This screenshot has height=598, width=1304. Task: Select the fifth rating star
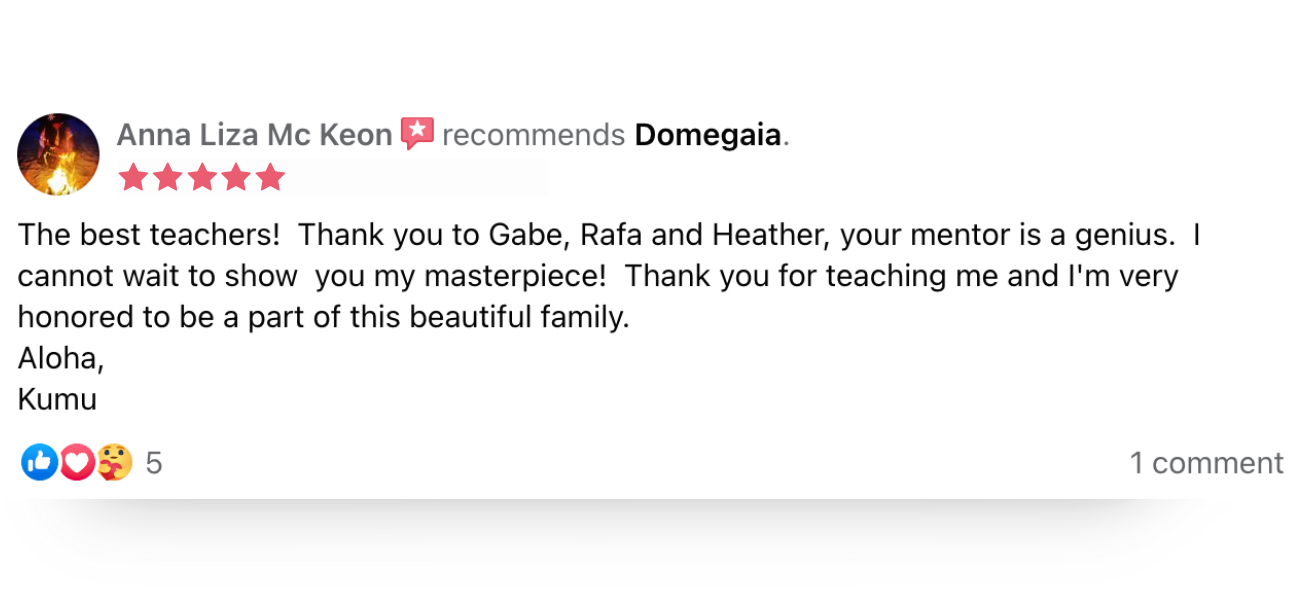[270, 178]
